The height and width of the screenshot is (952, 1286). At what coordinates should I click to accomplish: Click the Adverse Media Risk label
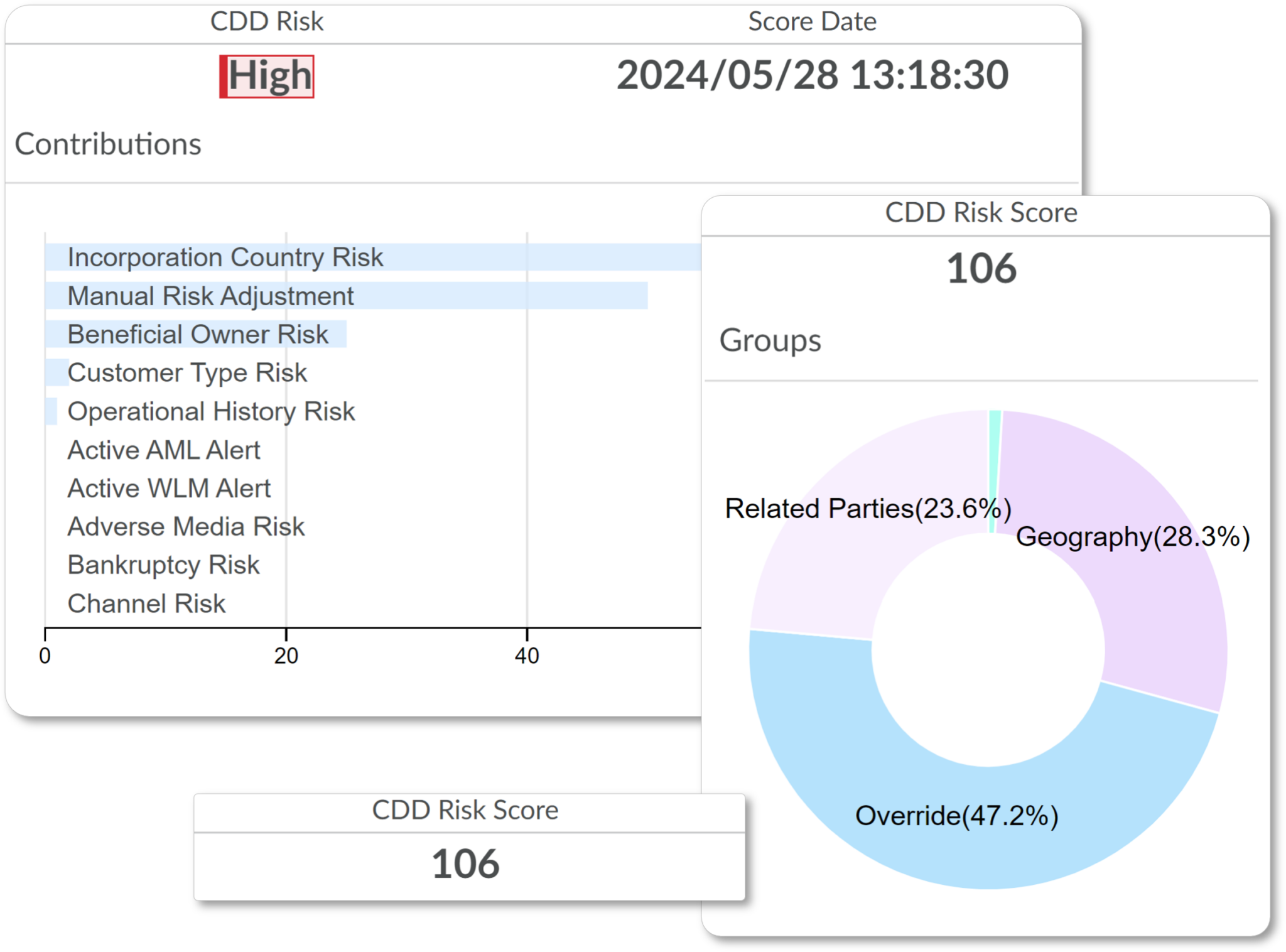185,526
